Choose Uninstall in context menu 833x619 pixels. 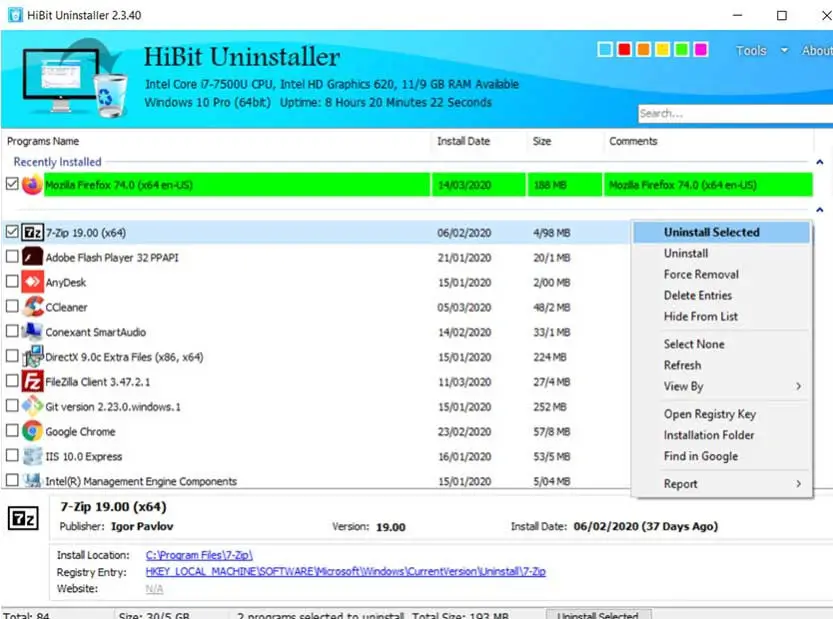click(721, 253)
